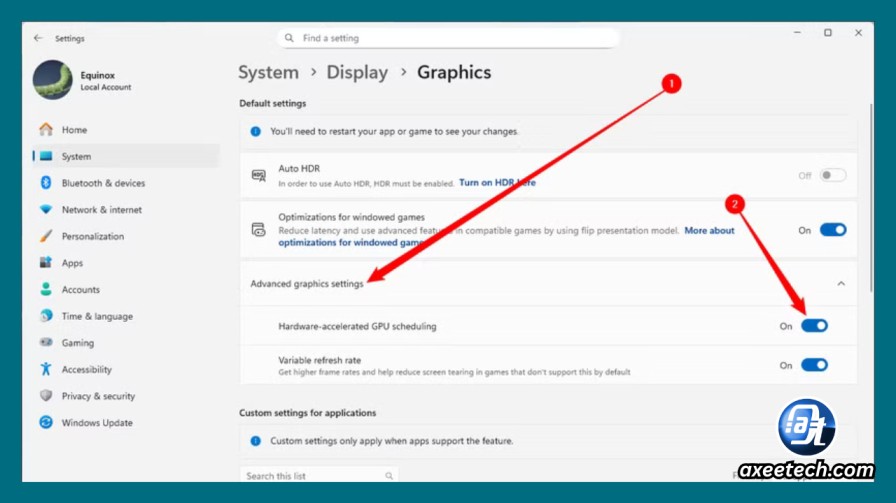Viewport: 896px width, 503px height.
Task: Click the Accounts person icon
Action: (46, 289)
